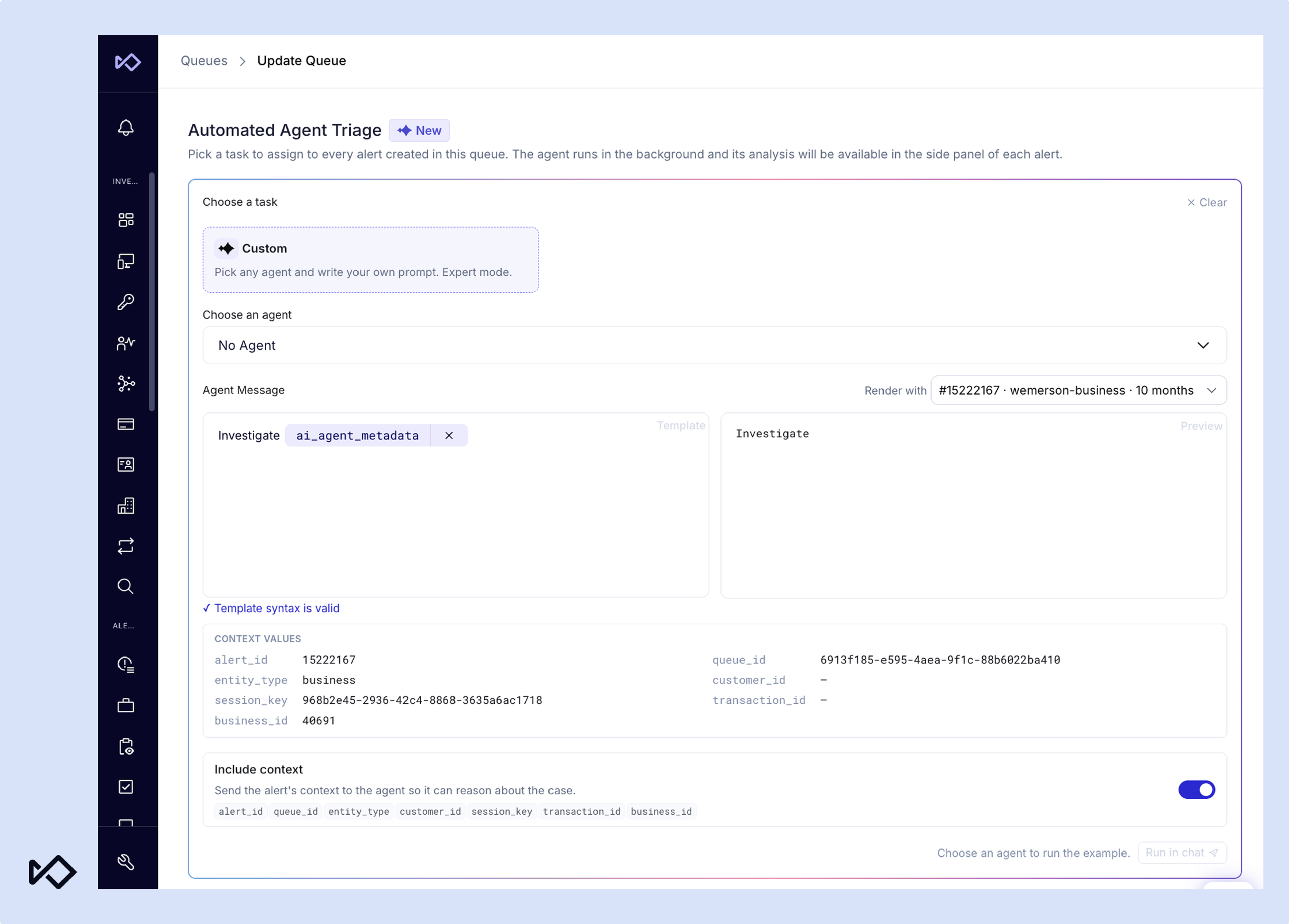Click the sidebar vertical scrollbar
Image resolution: width=1289 pixels, height=924 pixels.
click(152, 292)
